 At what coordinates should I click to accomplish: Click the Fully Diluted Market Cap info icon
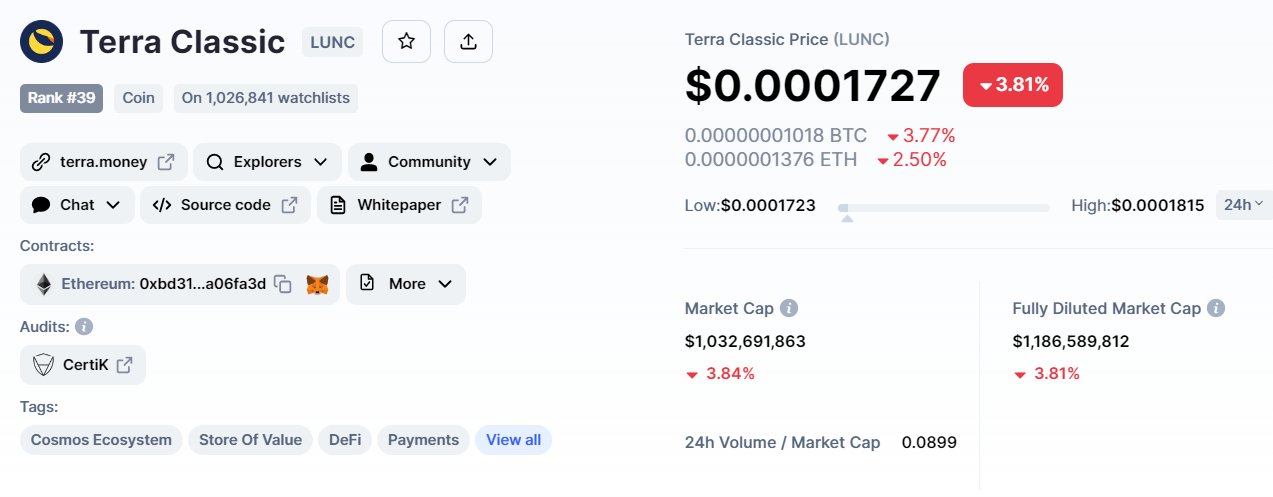(1216, 308)
